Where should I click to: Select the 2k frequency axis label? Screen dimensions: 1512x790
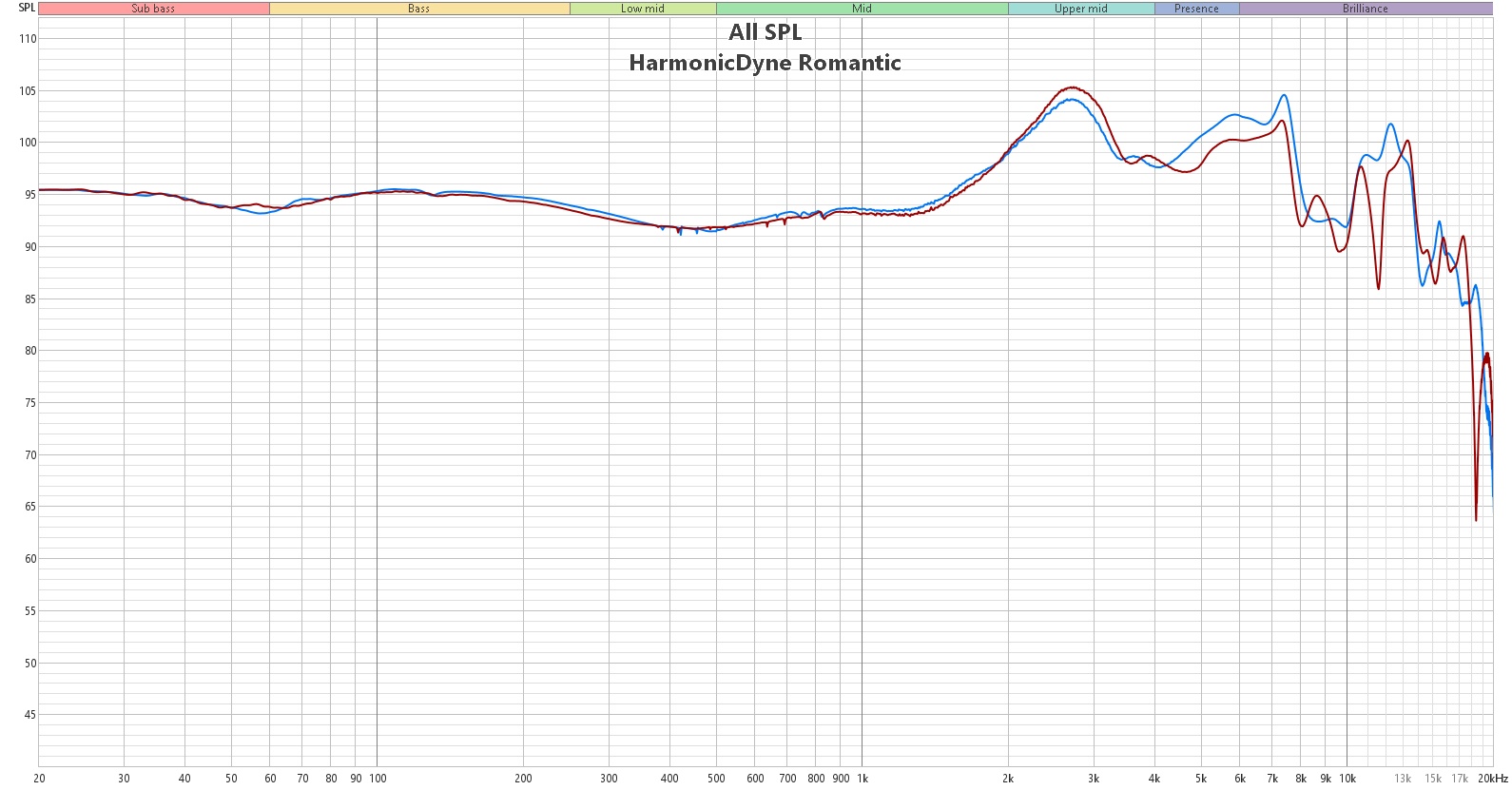pyautogui.click(x=1008, y=779)
